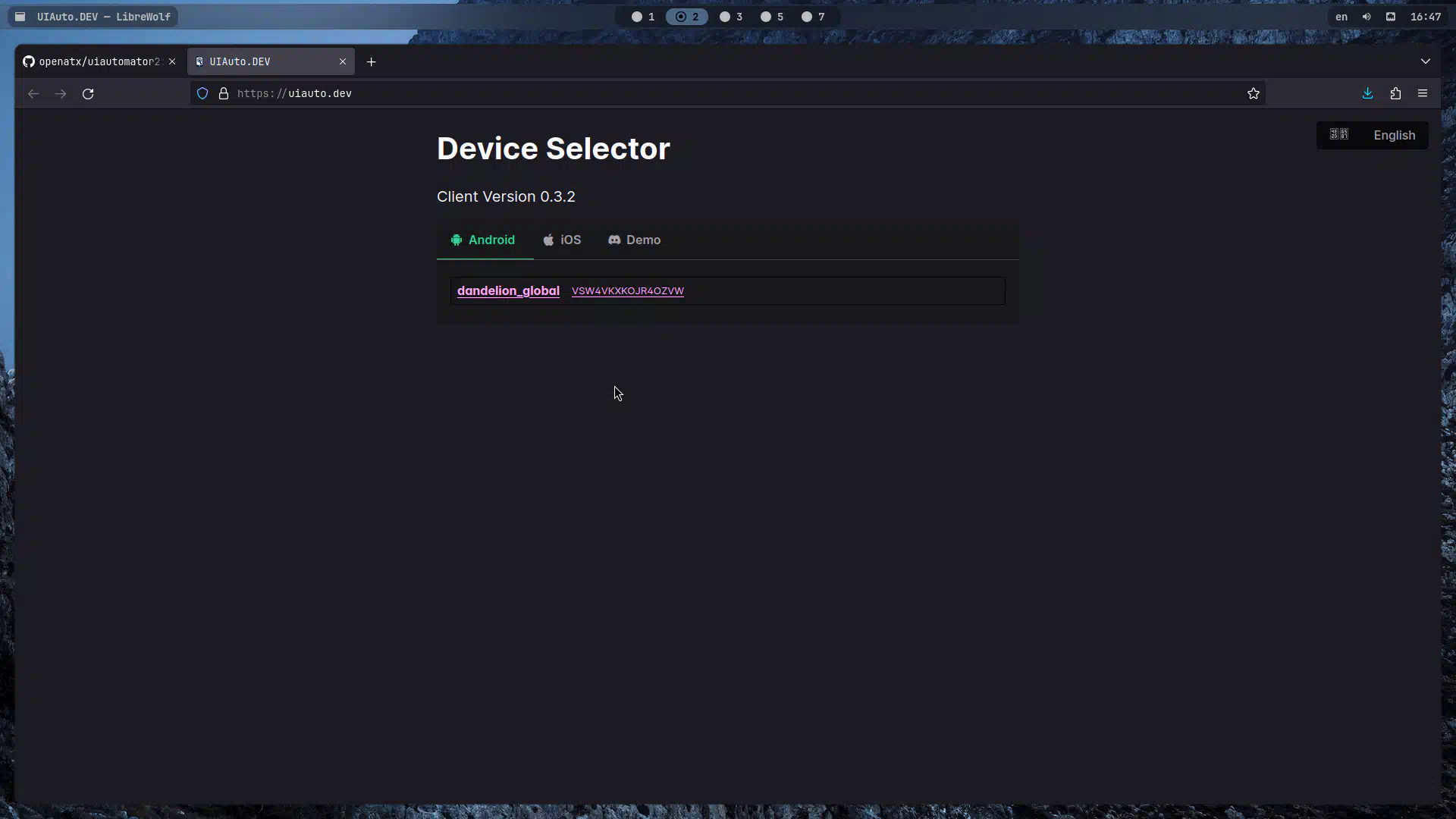
Task: Switch to workspace 1
Action: [643, 17]
